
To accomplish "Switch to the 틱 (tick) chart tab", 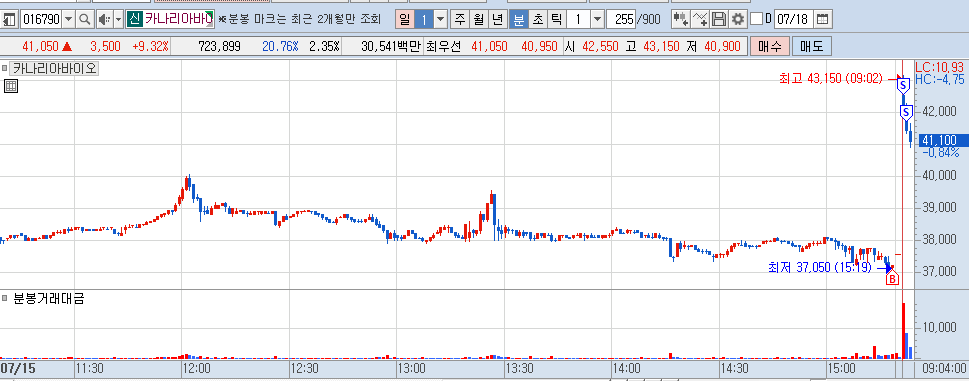I will pyautogui.click(x=556, y=20).
